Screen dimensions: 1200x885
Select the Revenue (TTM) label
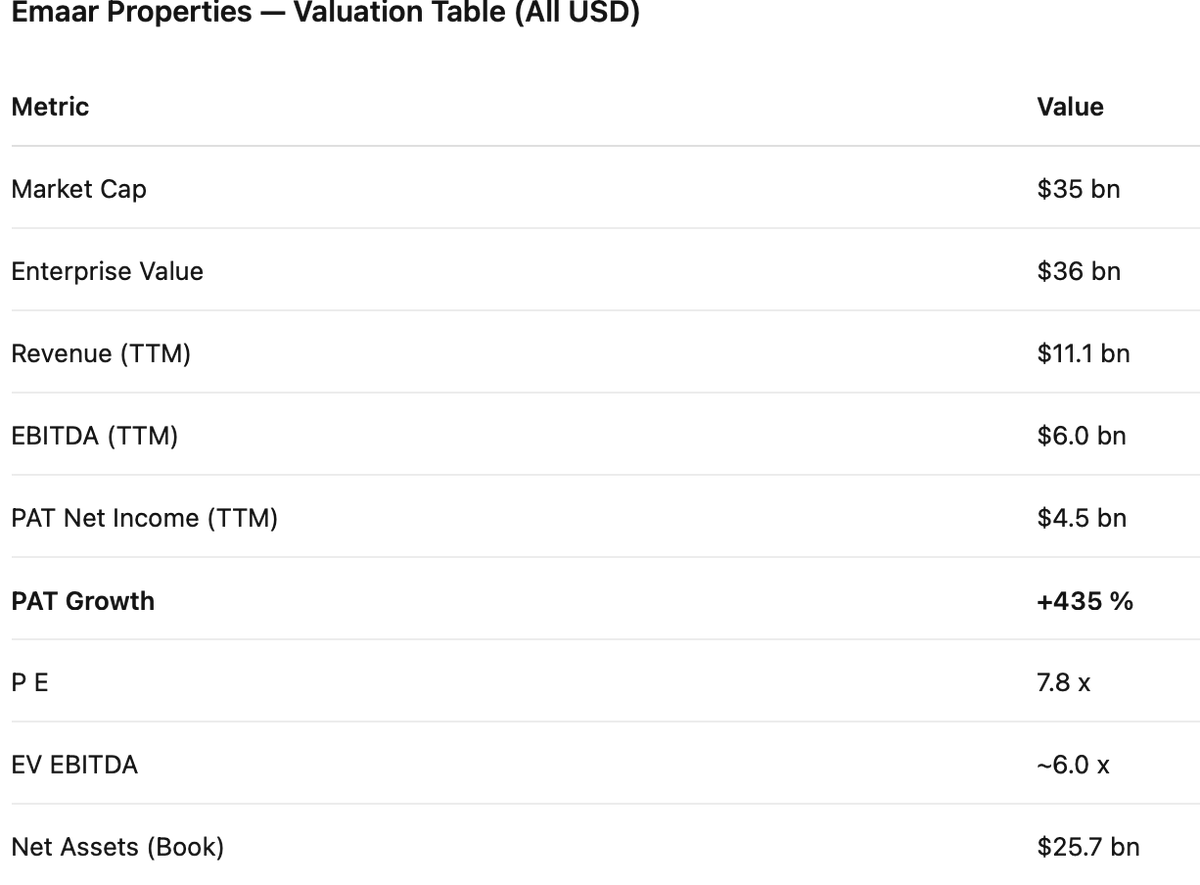[101, 354]
